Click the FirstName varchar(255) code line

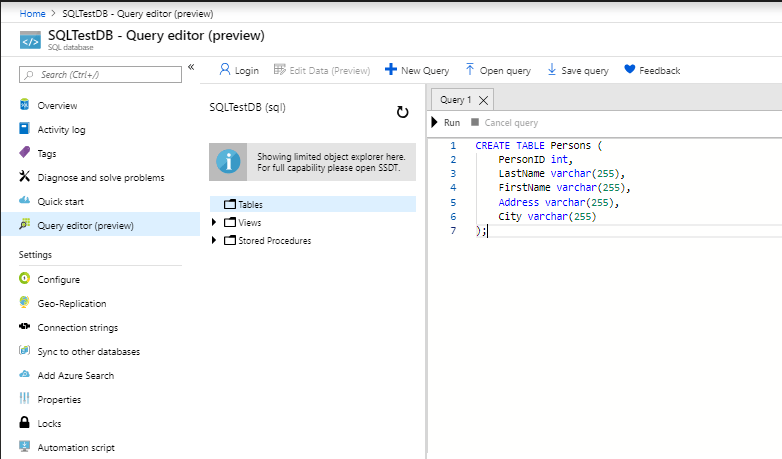tap(565, 188)
